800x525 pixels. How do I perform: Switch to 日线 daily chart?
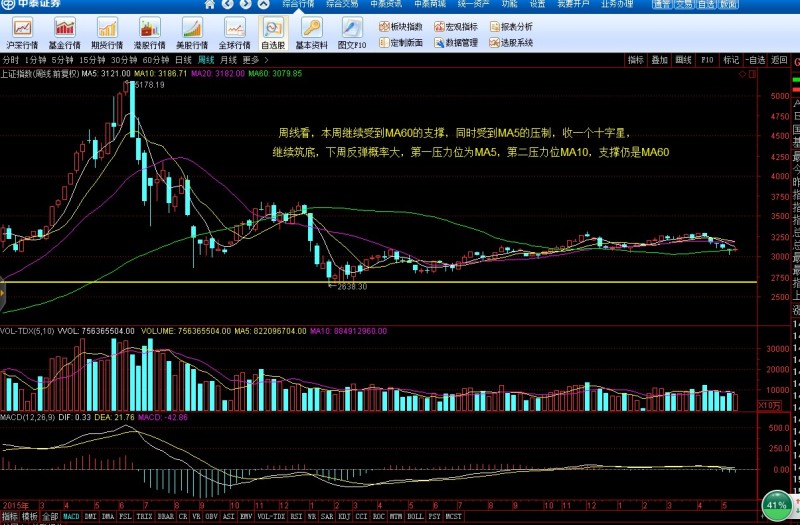183,60
